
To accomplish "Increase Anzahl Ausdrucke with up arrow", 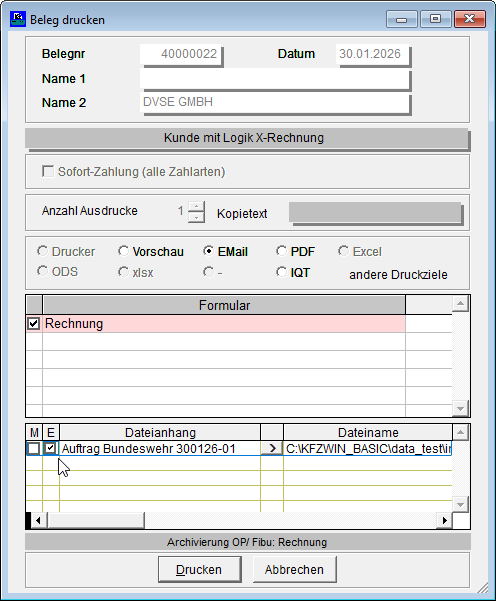I will (x=196, y=206).
